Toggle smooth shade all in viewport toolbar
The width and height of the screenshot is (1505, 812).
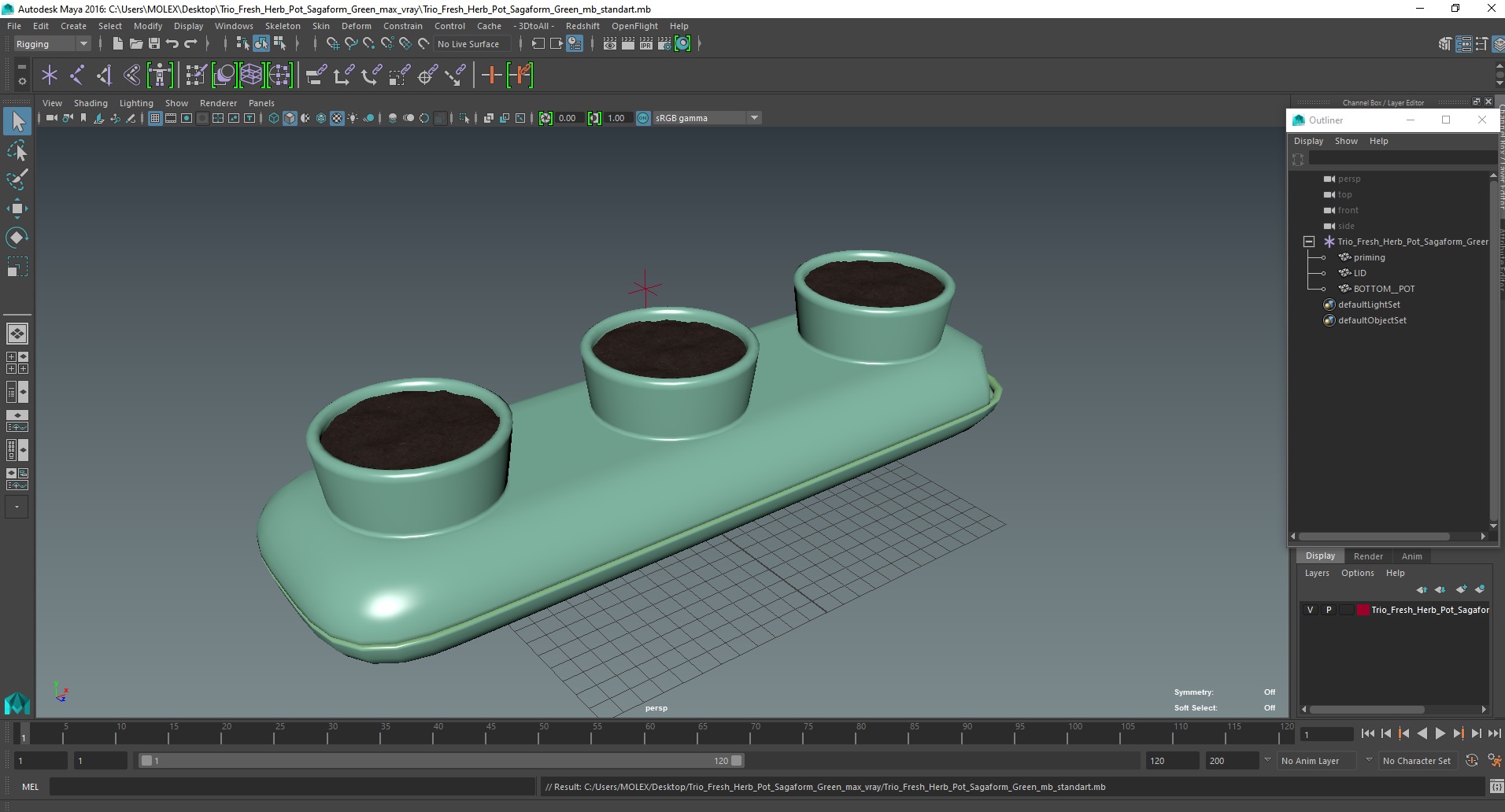coord(290,118)
